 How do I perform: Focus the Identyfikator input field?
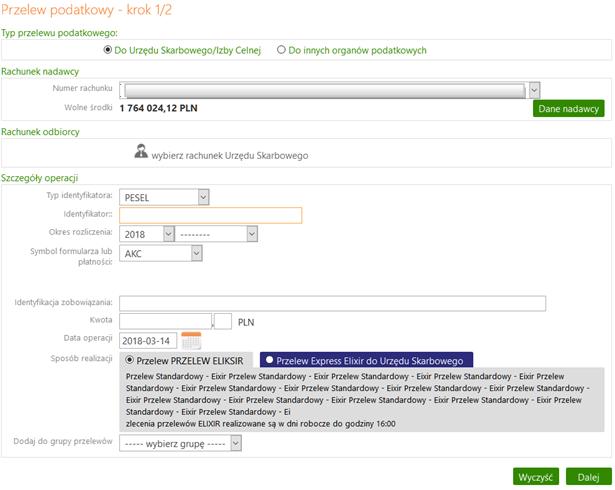(x=211, y=215)
